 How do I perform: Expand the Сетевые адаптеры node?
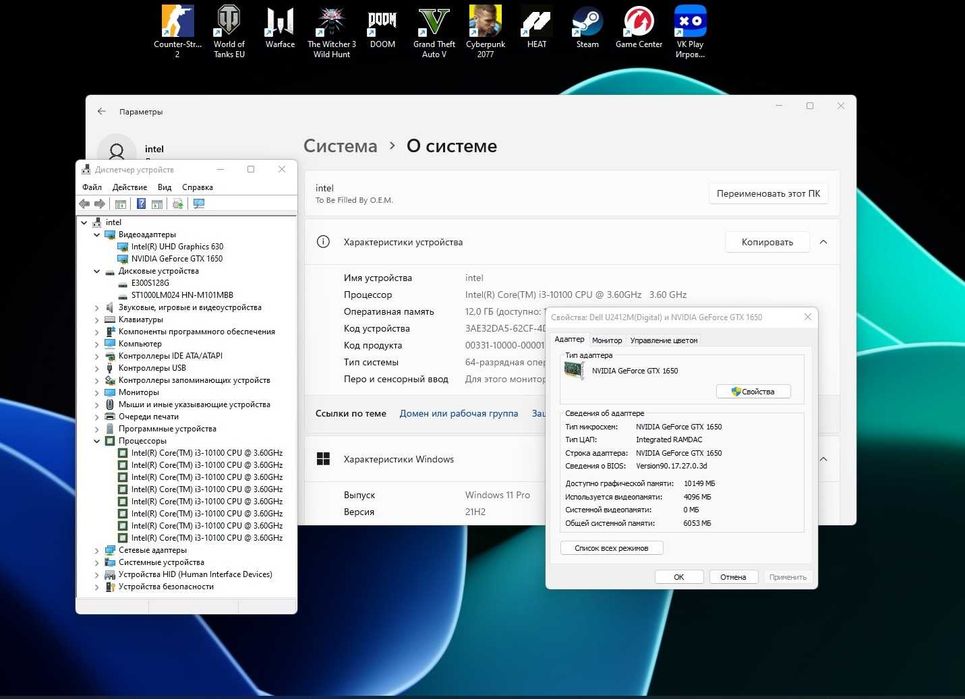point(97,550)
